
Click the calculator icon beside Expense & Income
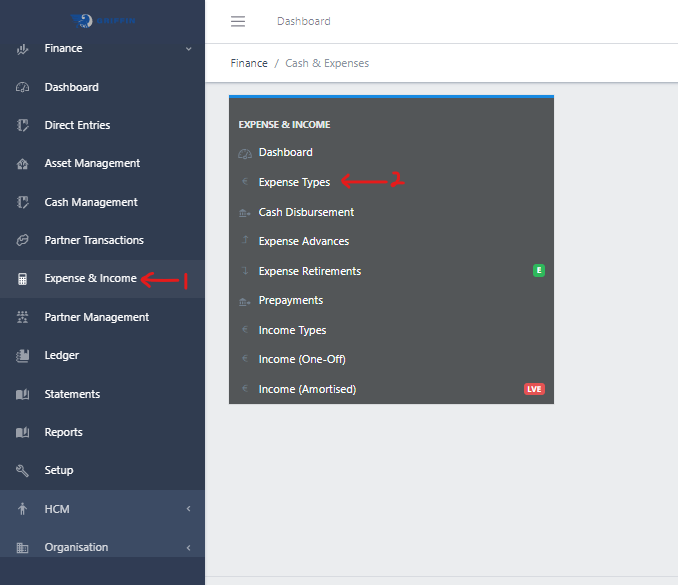coord(22,279)
